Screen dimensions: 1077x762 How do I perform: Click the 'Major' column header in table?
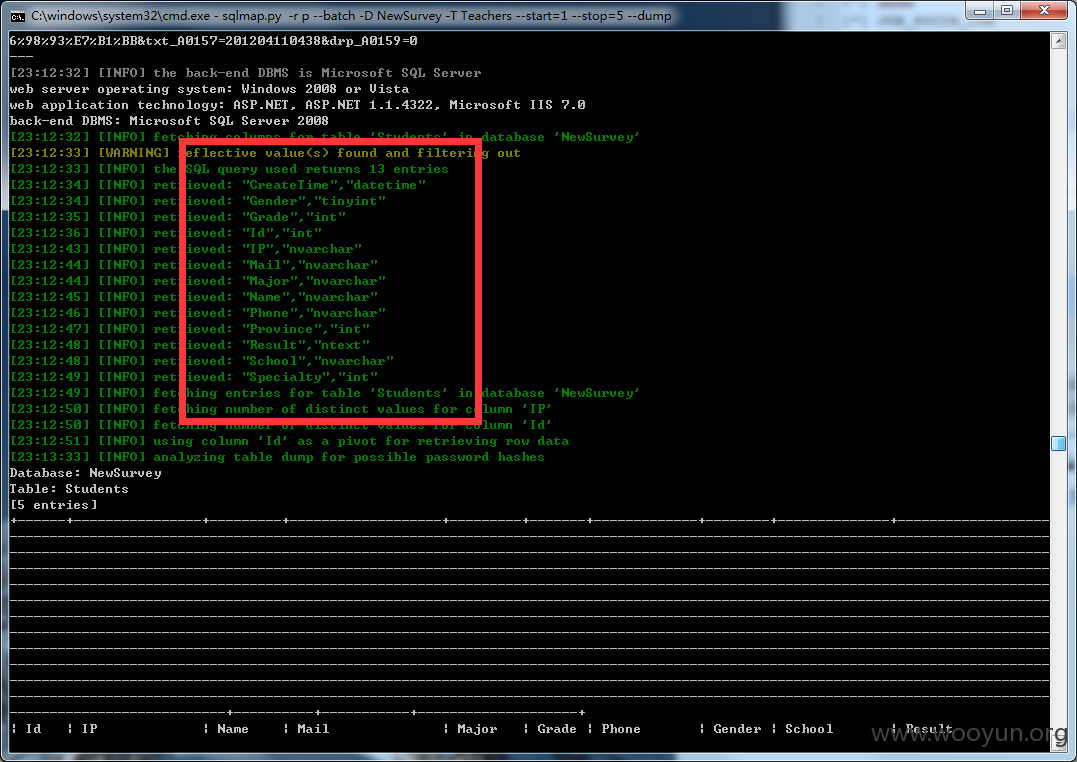pos(477,729)
